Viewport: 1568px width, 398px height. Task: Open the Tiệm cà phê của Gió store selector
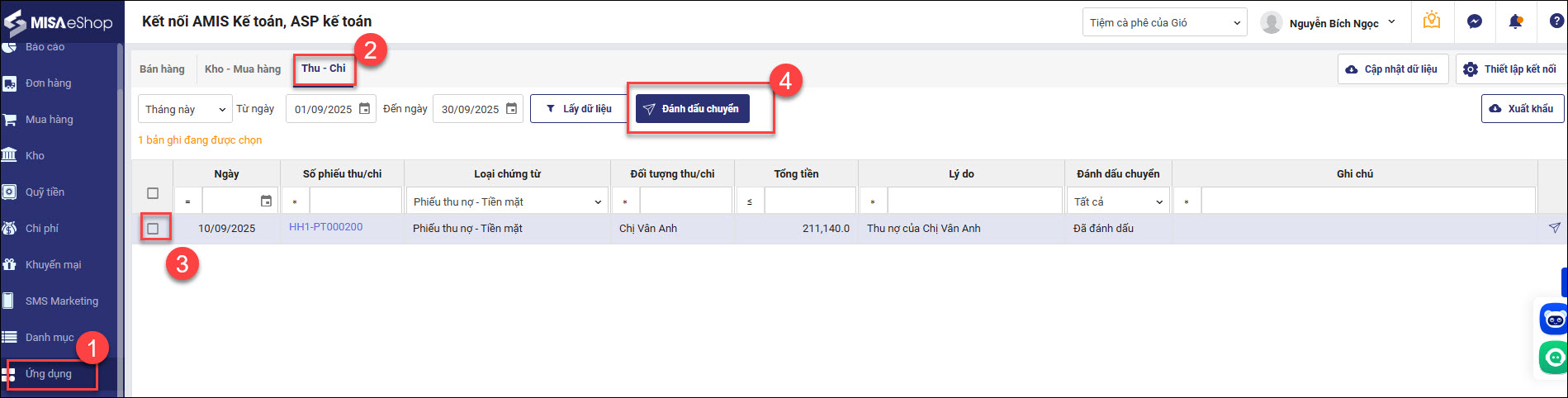tap(1164, 23)
